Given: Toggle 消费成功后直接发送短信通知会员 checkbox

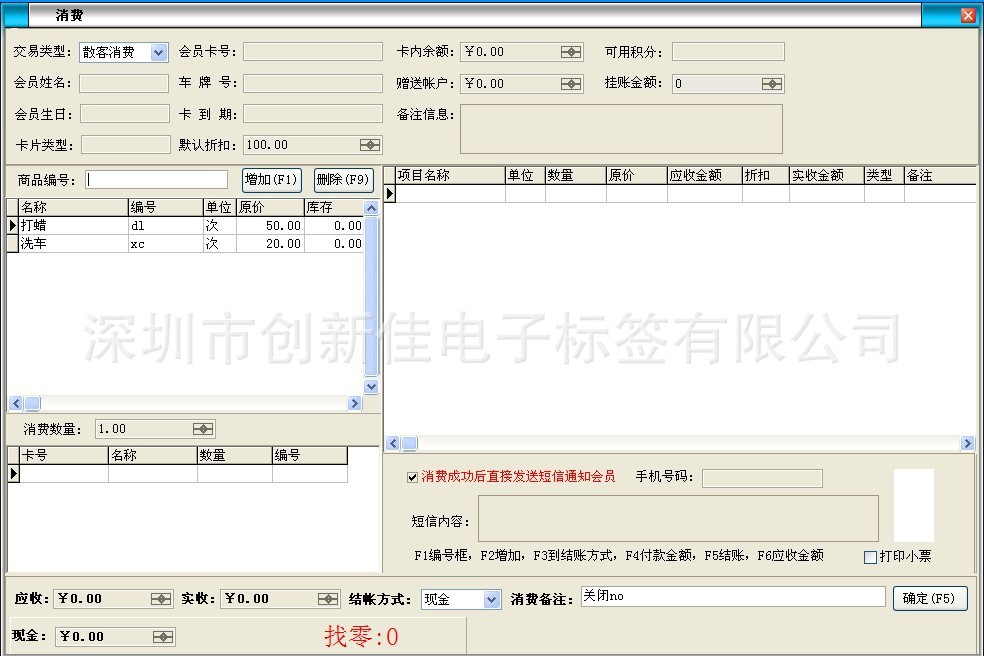Looking at the screenshot, I should point(412,477).
